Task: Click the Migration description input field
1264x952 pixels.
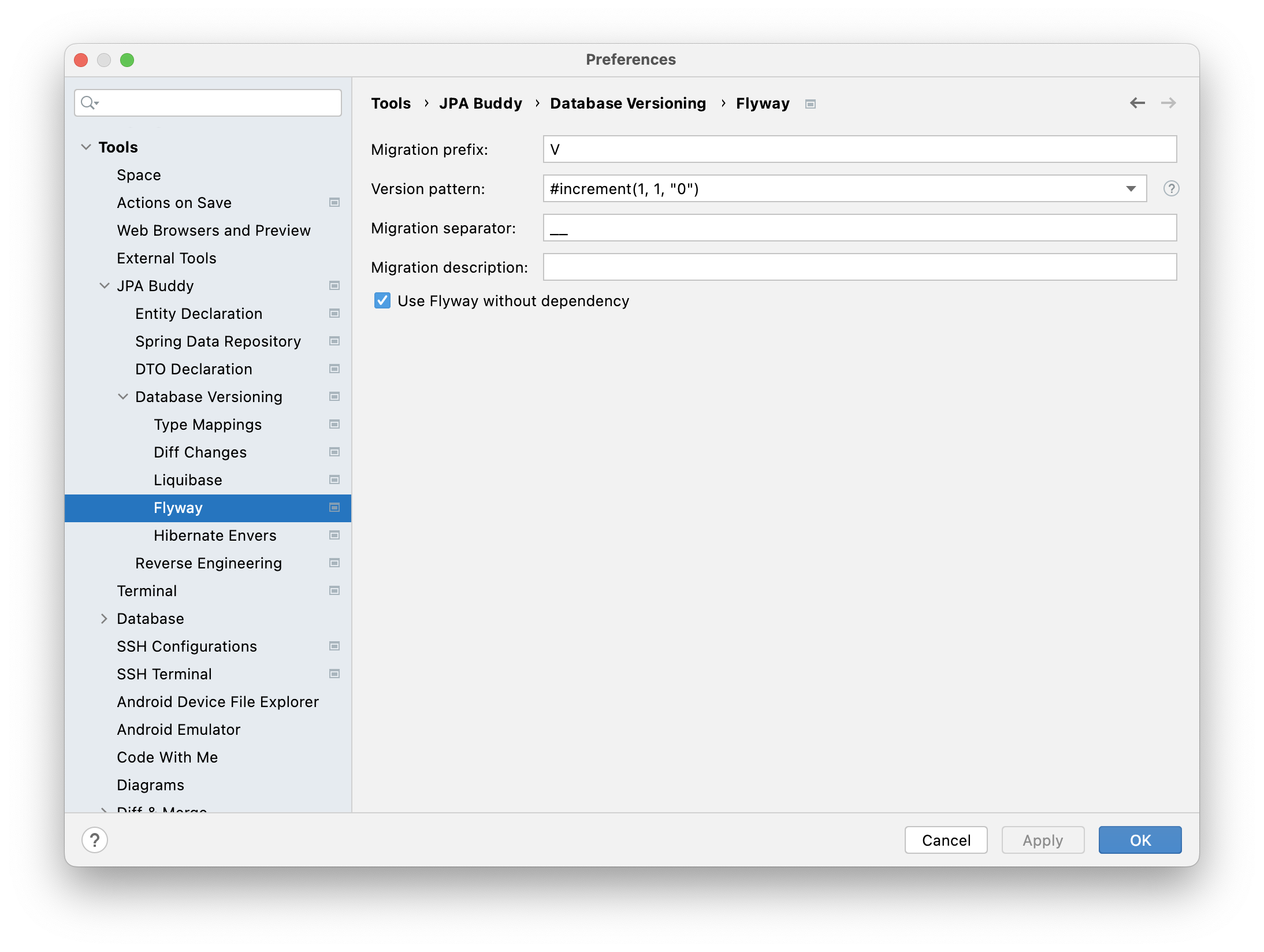Action: point(860,267)
